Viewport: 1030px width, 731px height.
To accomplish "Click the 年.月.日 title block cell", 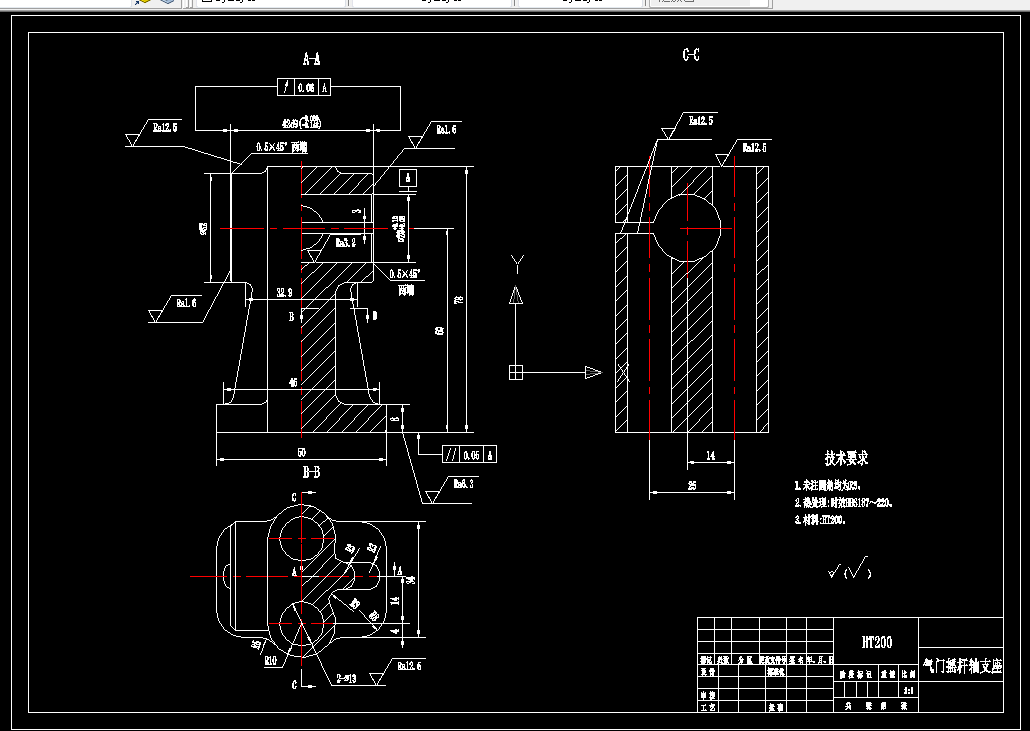I will pos(820,659).
